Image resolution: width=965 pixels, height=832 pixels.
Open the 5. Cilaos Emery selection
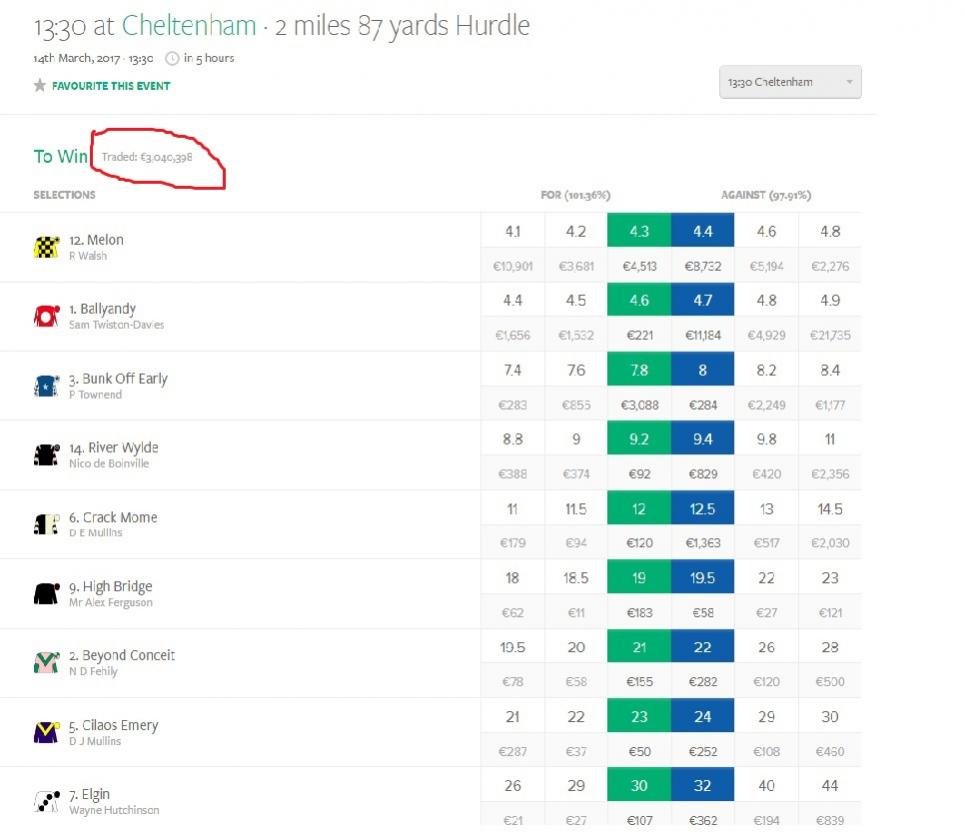114,725
